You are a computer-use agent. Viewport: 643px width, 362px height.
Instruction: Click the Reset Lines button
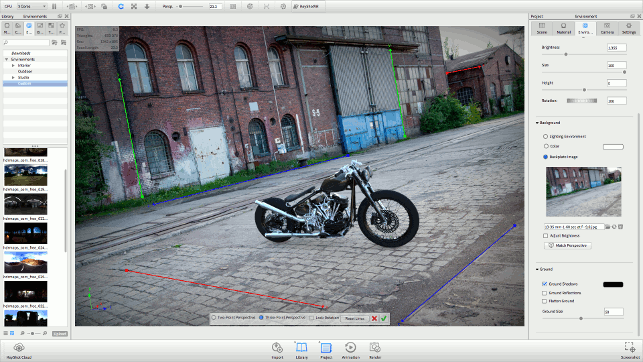(x=355, y=318)
